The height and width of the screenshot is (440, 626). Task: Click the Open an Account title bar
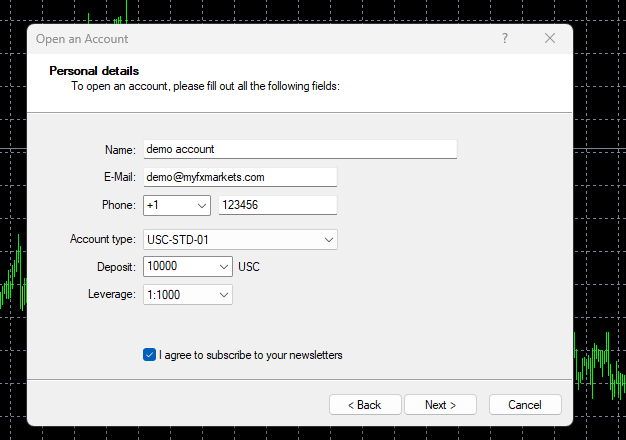click(250, 39)
